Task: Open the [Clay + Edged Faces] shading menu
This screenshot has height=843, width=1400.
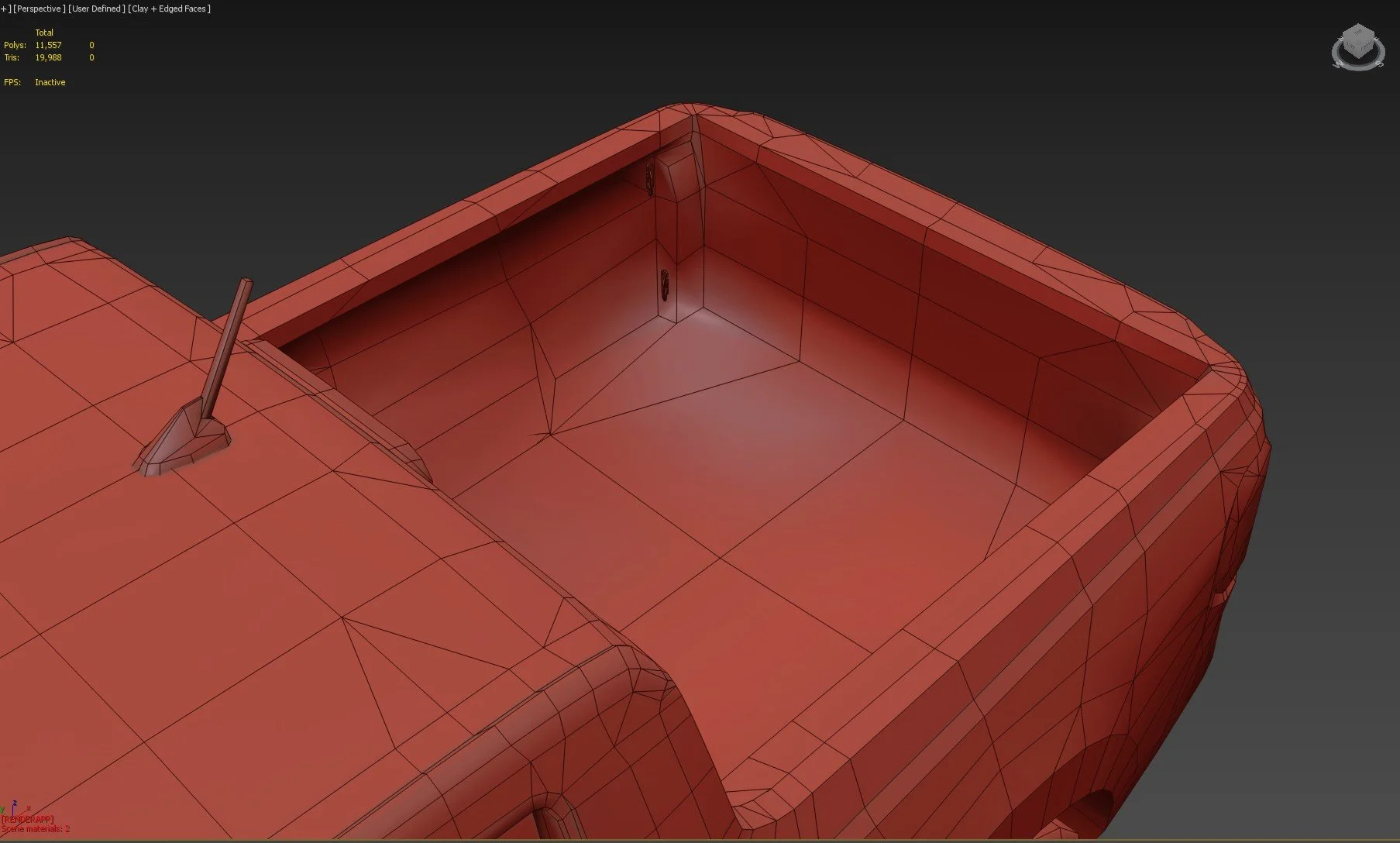Action: click(170, 9)
